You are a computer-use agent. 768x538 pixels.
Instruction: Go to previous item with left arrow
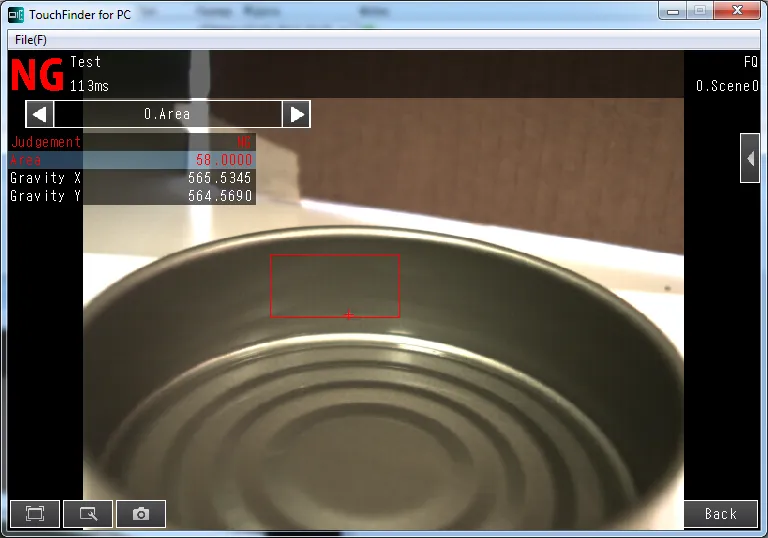tap(39, 114)
